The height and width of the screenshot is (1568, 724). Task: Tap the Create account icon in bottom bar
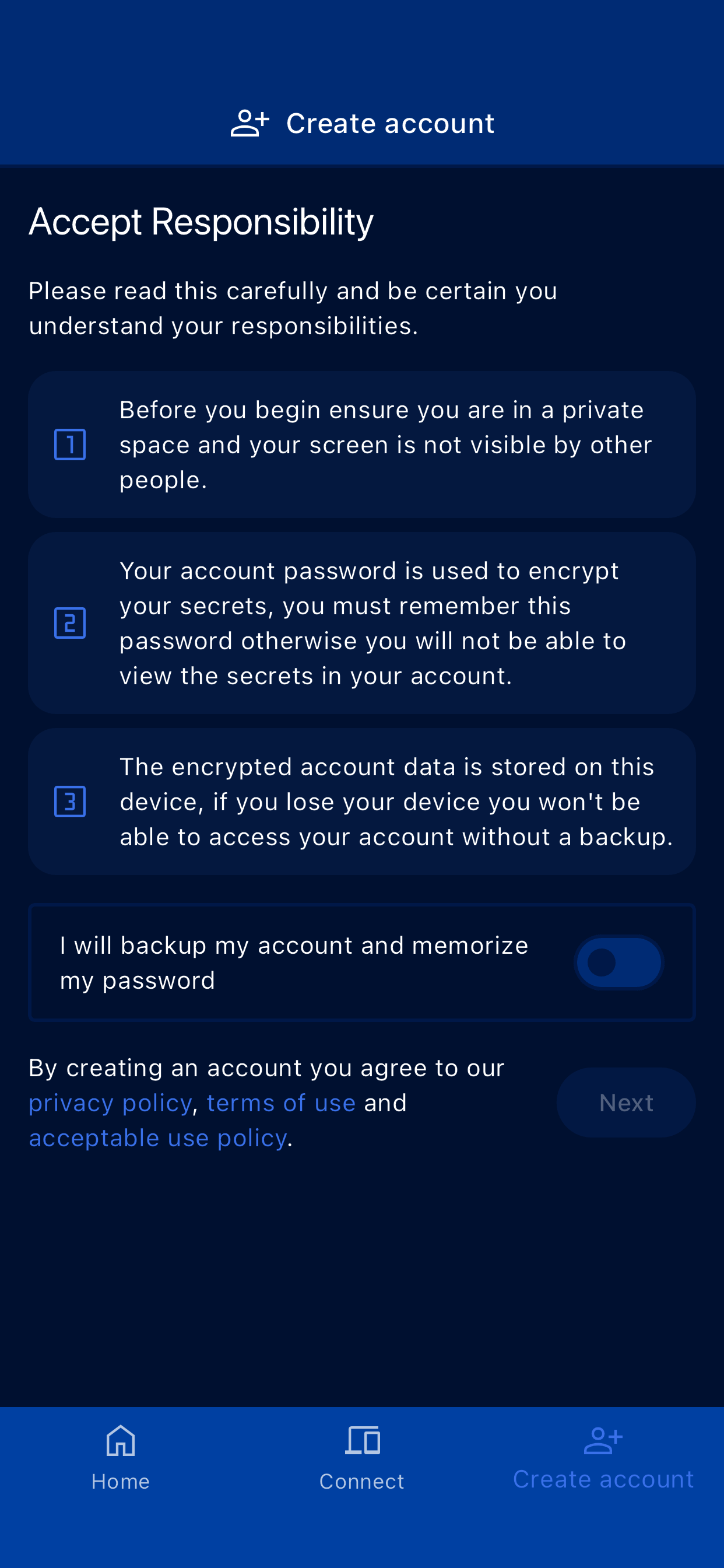603,1440
